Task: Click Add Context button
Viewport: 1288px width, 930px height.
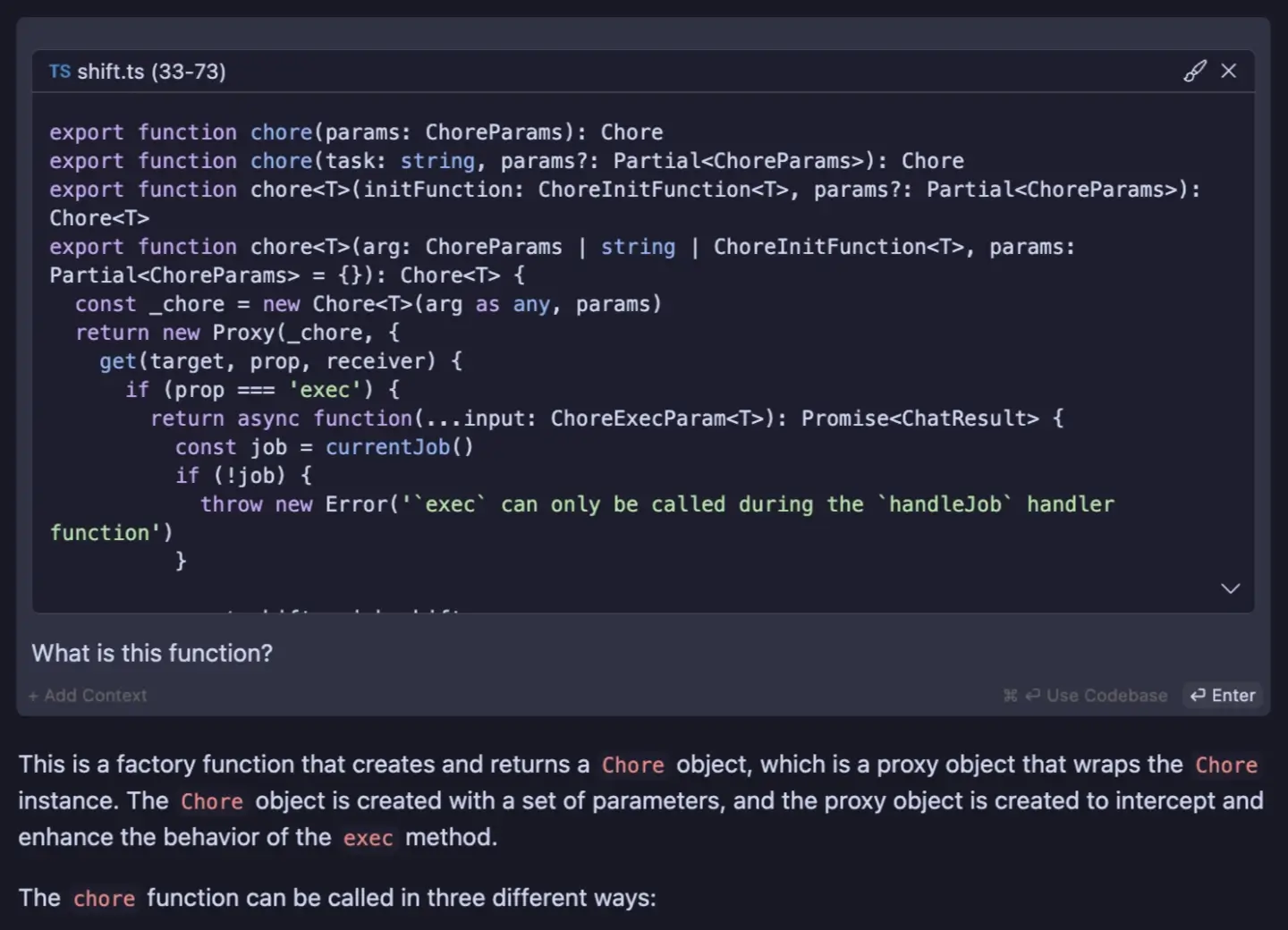Action: [x=88, y=695]
